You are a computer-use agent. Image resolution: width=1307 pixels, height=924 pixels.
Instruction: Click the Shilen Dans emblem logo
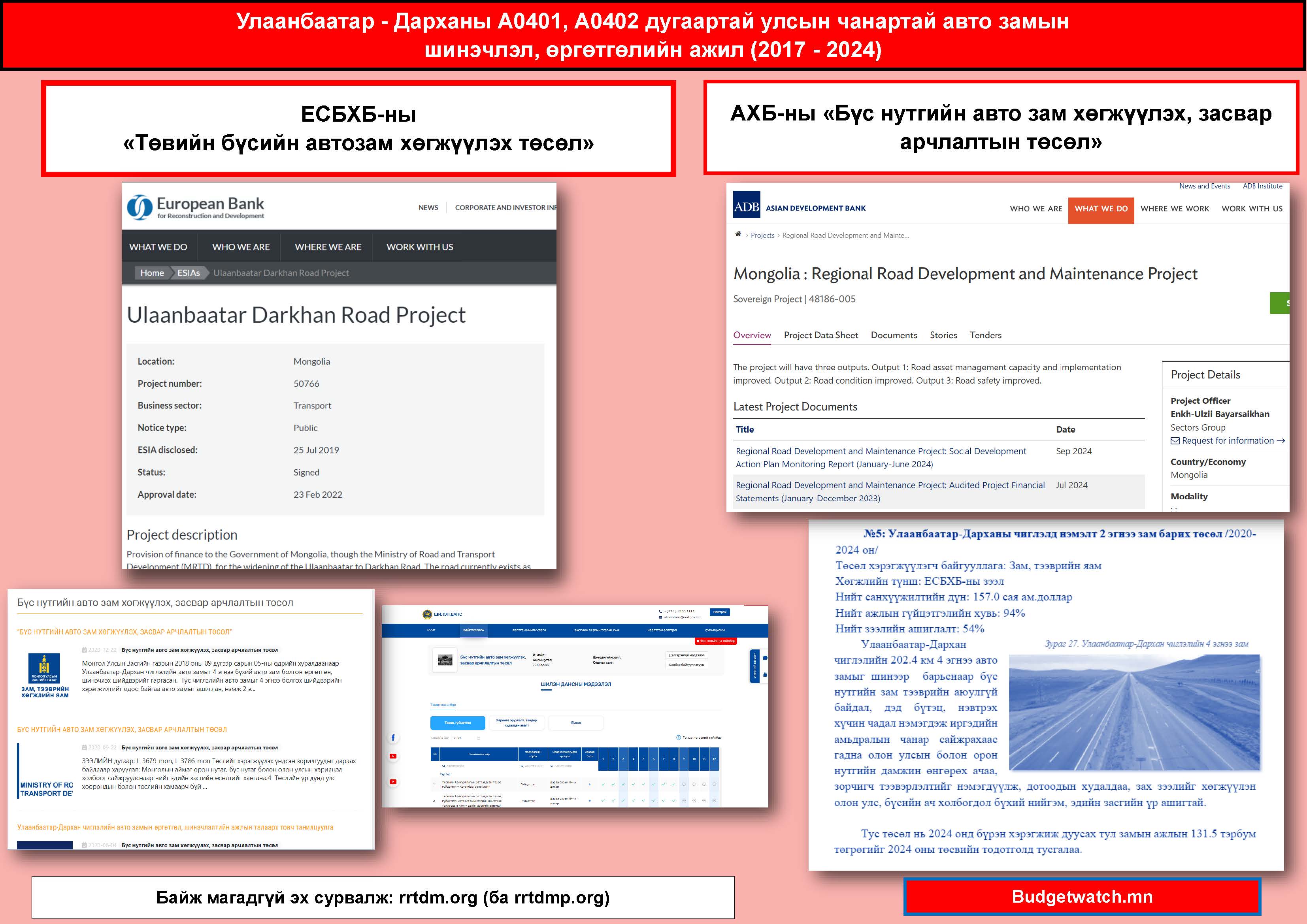click(x=427, y=614)
